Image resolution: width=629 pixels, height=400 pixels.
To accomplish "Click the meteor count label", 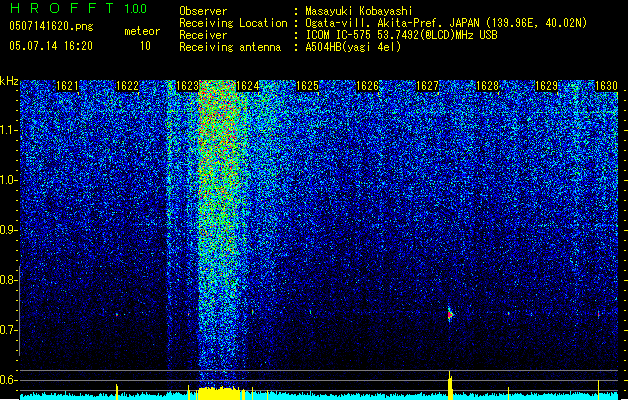I will pyautogui.click(x=142, y=31).
